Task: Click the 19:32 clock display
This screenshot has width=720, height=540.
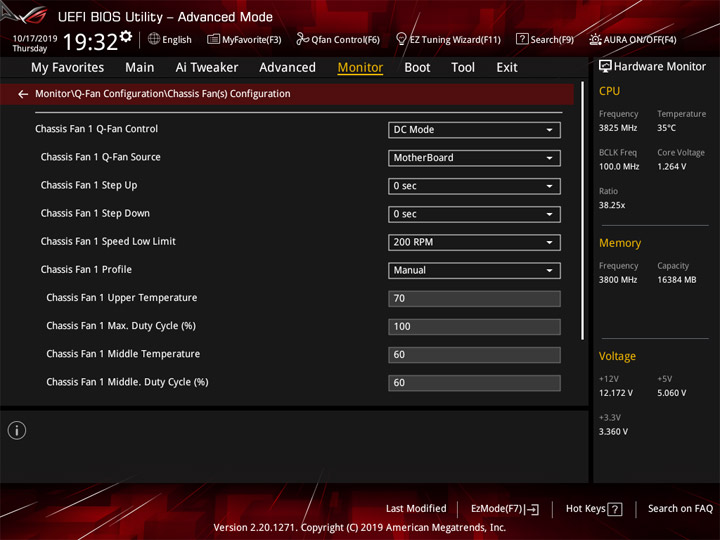Action: [90, 42]
